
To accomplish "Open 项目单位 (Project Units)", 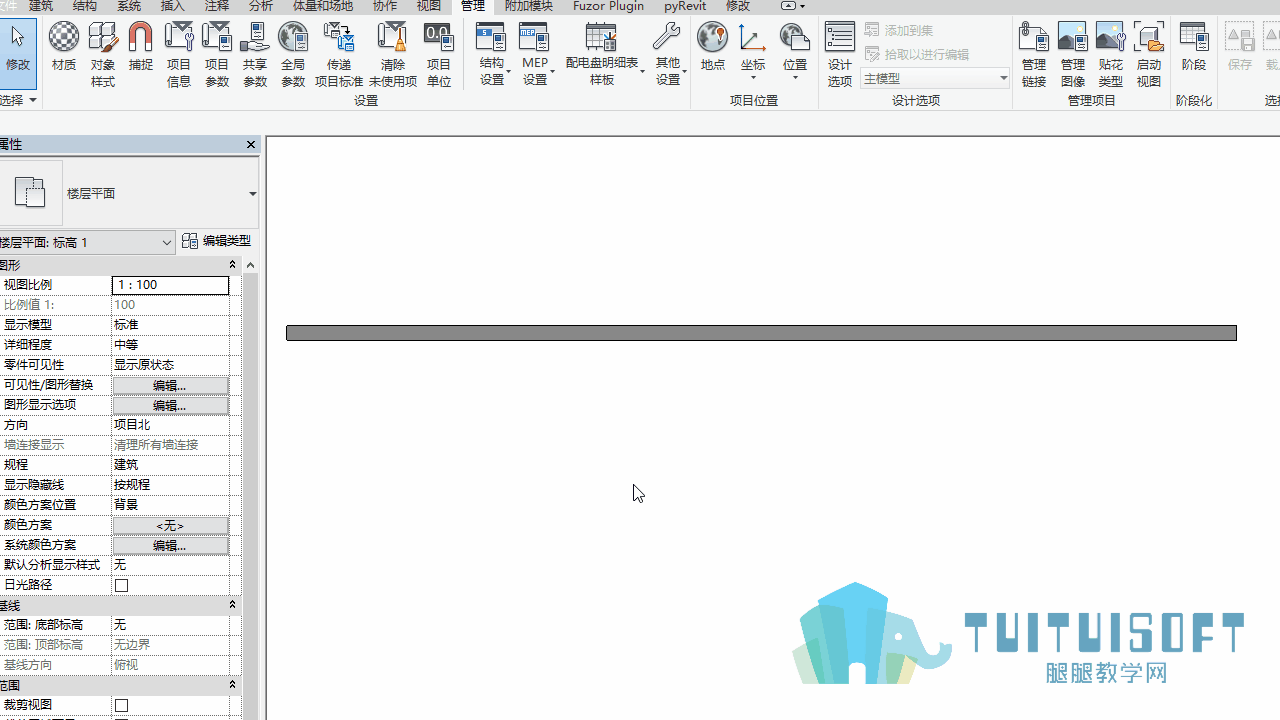I will (439, 54).
